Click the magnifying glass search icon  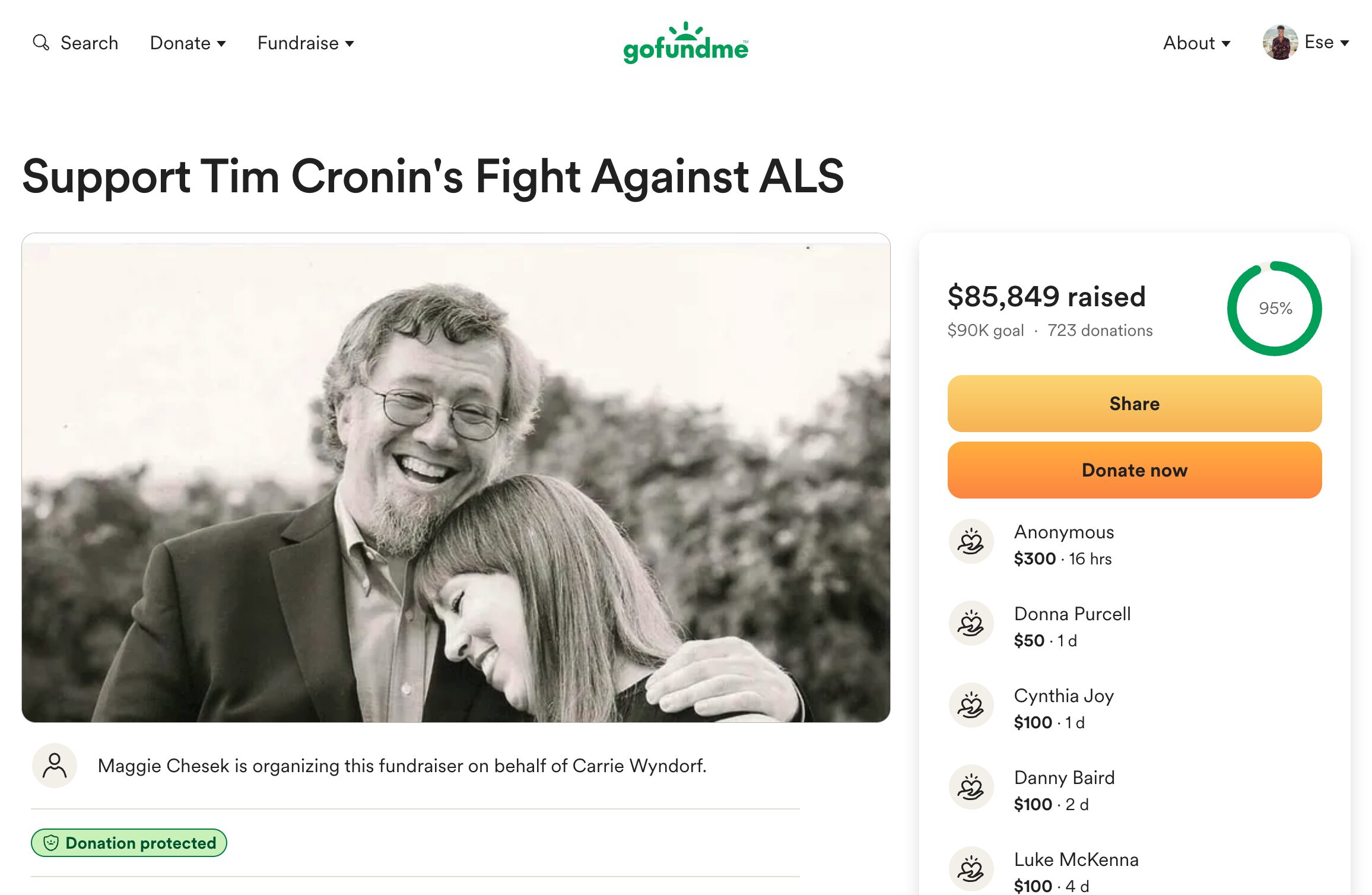tap(40, 43)
